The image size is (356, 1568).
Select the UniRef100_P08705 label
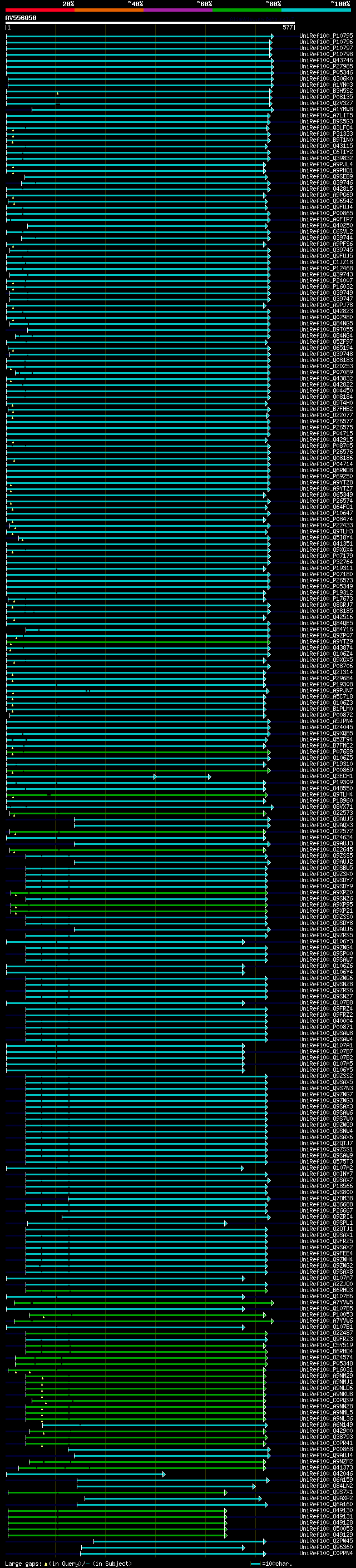[326, 446]
